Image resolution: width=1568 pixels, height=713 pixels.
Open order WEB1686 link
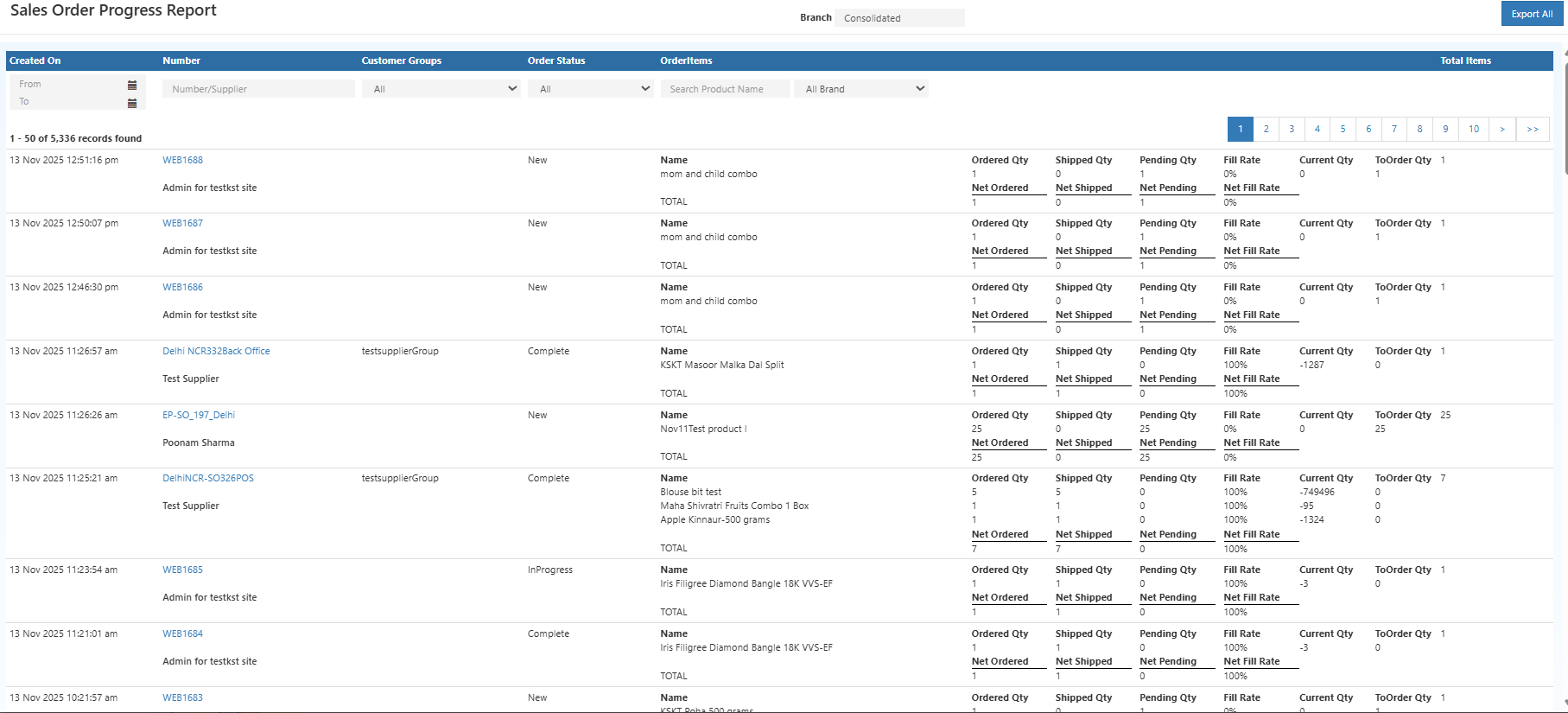pos(182,287)
